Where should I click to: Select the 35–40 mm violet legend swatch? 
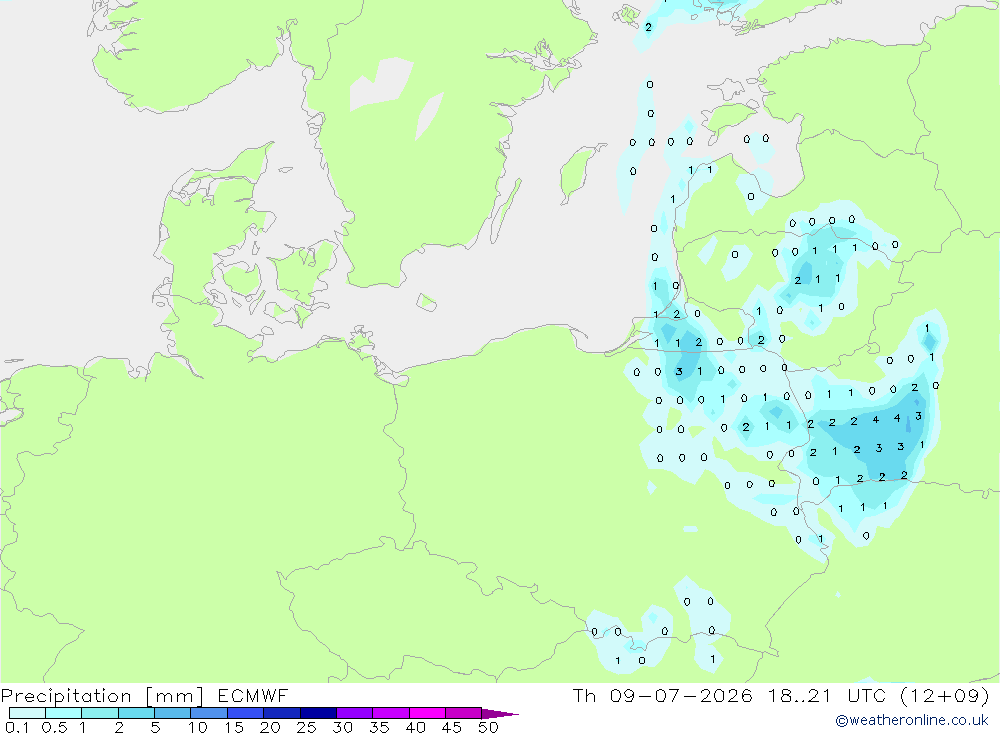[x=391, y=713]
